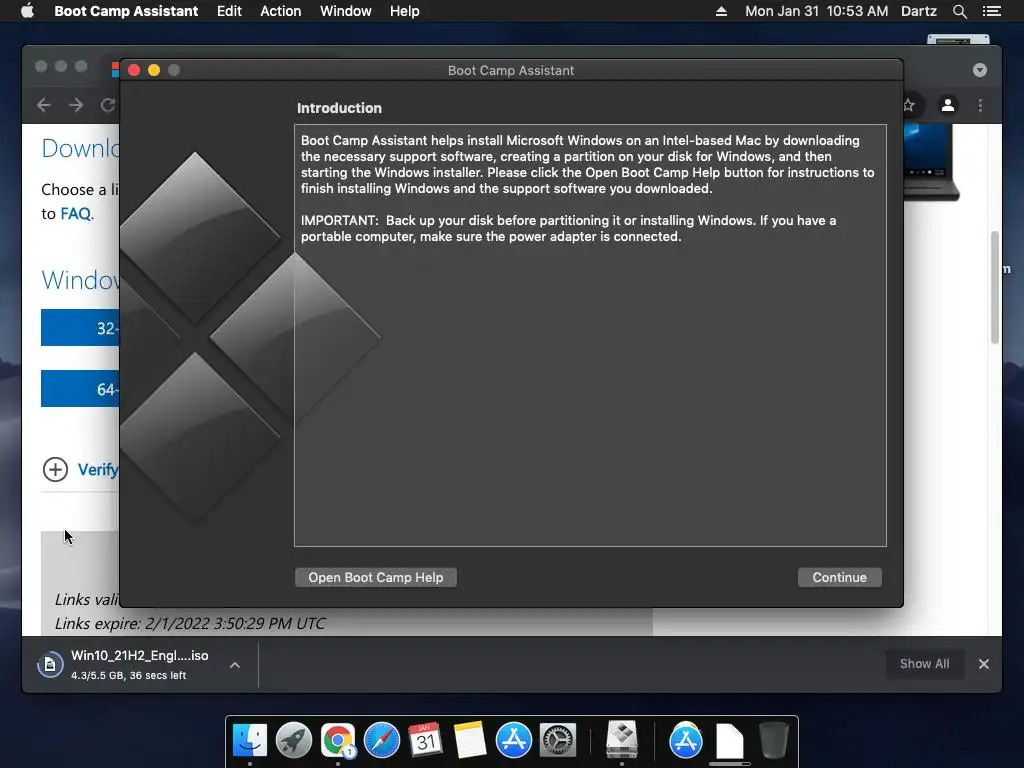This screenshot has height=768, width=1024.
Task: Bookmark the page with Chrome's star icon
Action: coord(909,105)
